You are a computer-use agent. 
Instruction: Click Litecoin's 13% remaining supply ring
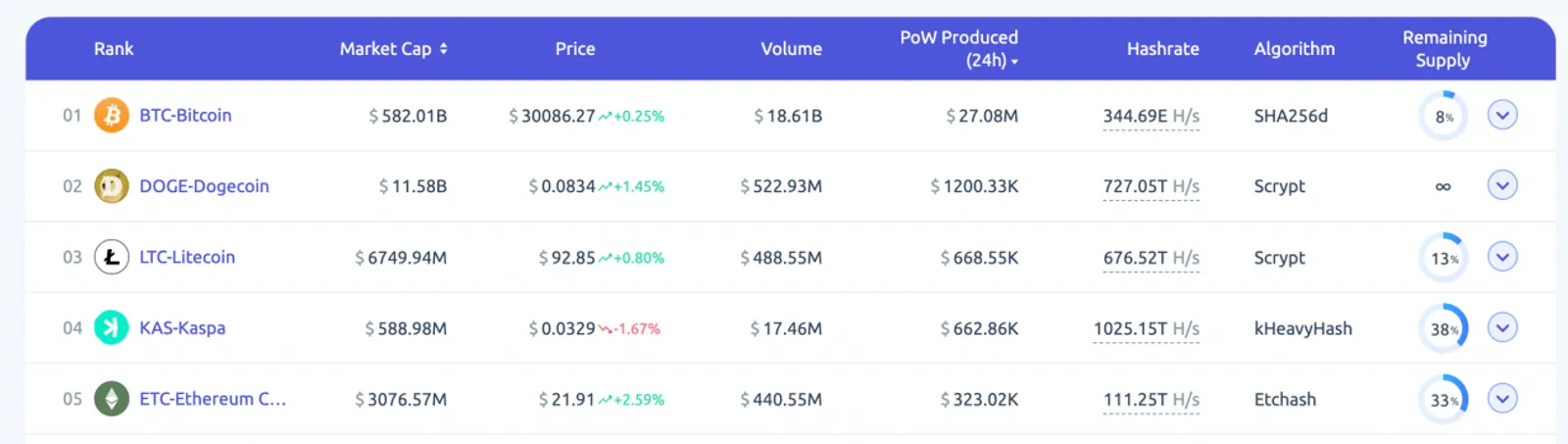point(1443,259)
